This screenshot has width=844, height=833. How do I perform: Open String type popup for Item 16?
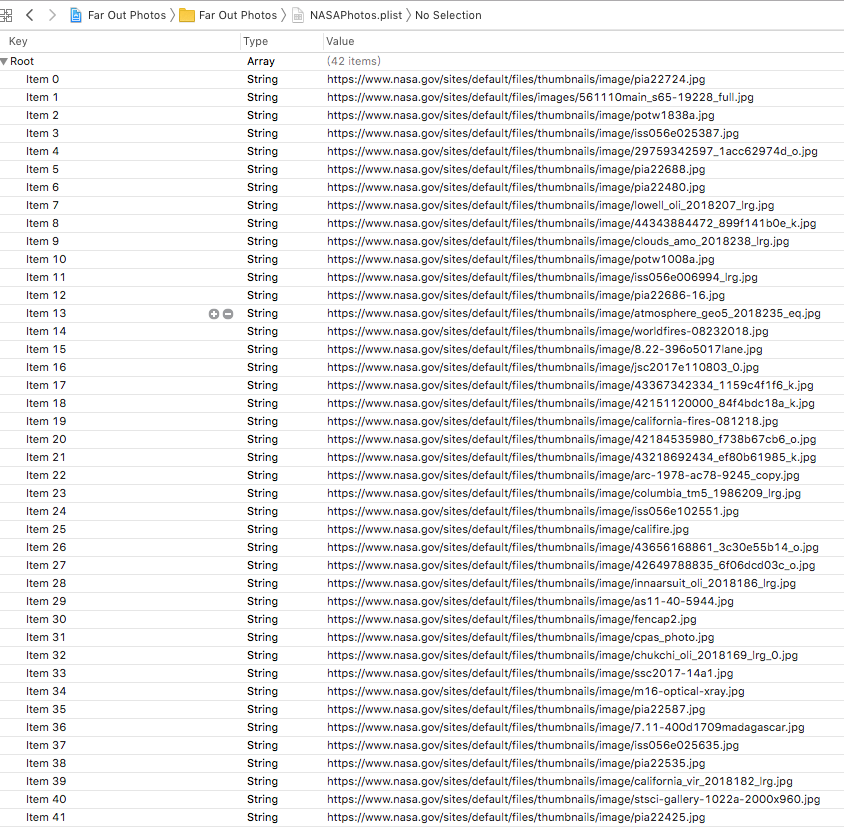[263, 368]
